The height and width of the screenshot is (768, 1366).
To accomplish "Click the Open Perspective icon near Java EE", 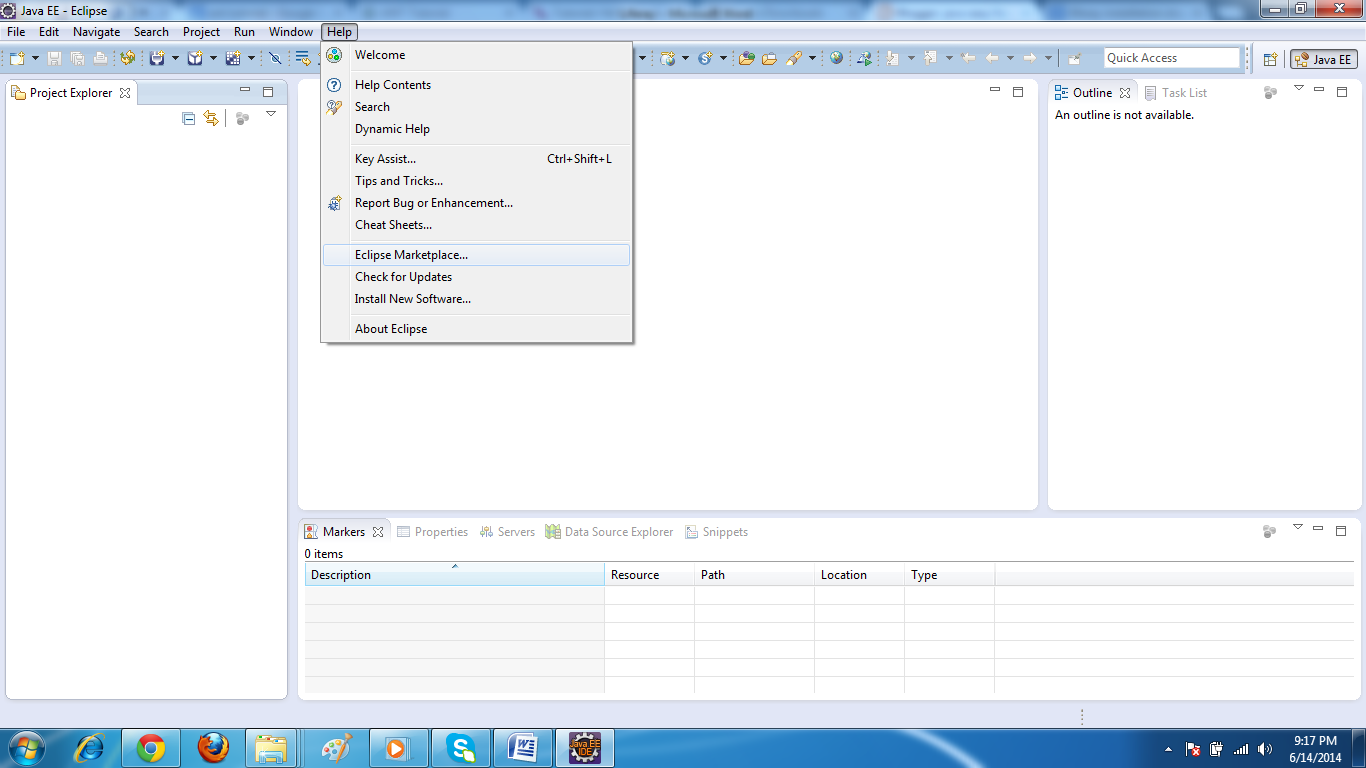I will (1270, 60).
